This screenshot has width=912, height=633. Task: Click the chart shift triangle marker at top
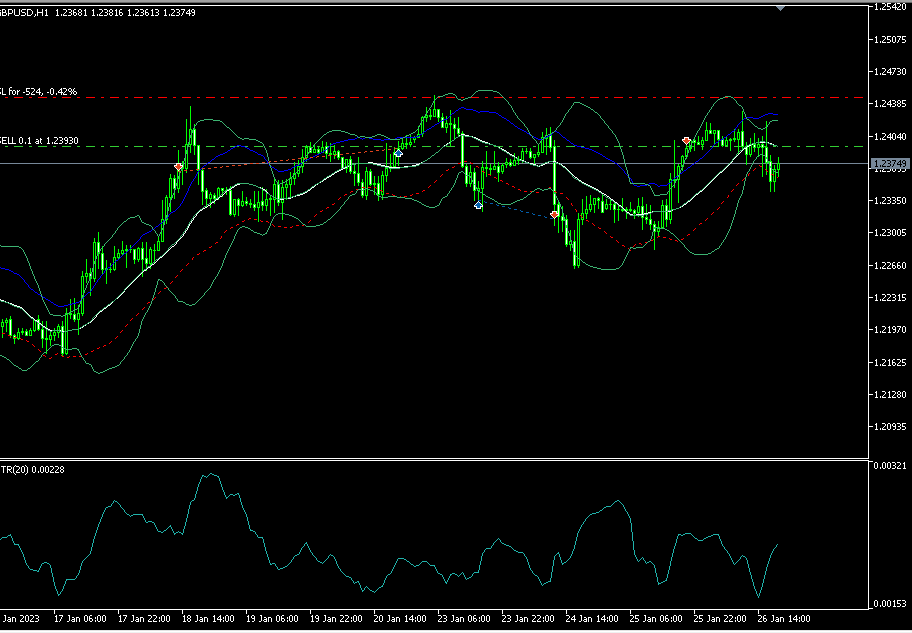(x=781, y=6)
